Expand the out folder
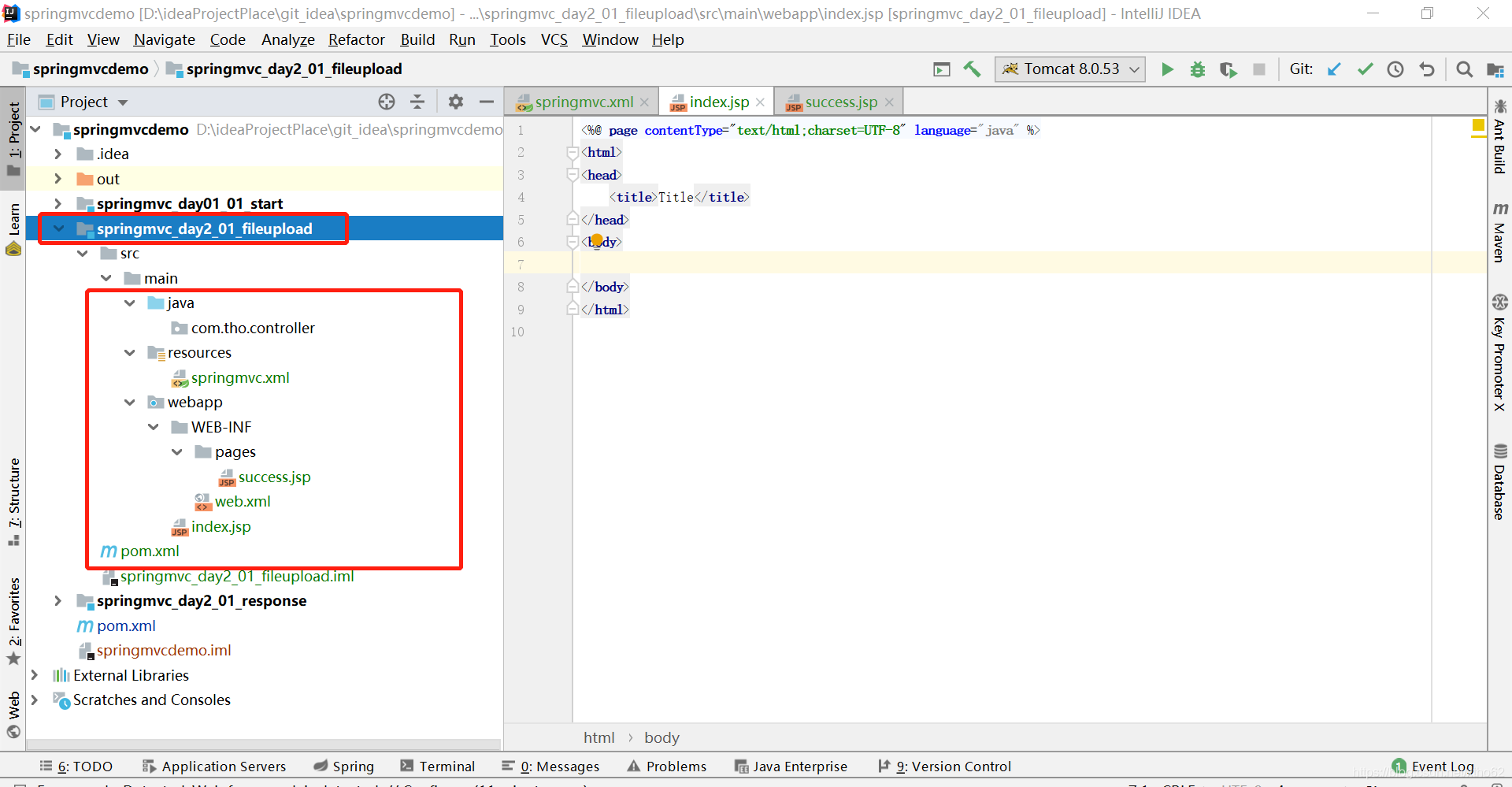Screen dimensions: 1512x787 (58, 179)
